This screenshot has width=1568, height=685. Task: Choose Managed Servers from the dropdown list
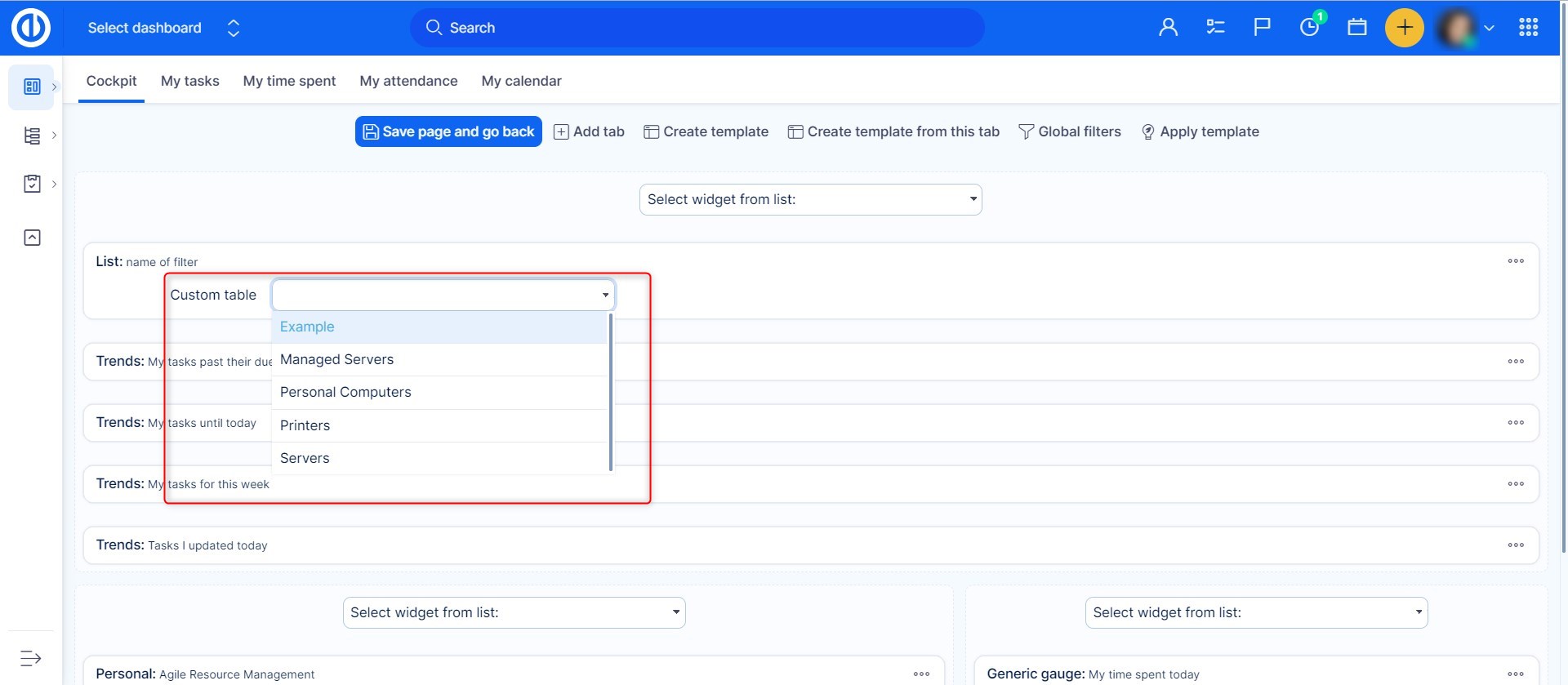point(336,360)
